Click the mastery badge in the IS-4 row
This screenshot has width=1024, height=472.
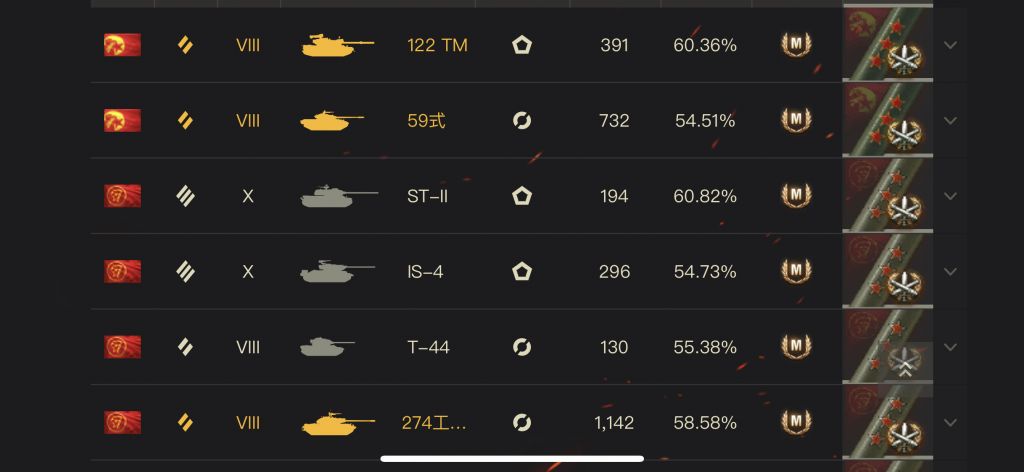pyautogui.click(x=795, y=271)
